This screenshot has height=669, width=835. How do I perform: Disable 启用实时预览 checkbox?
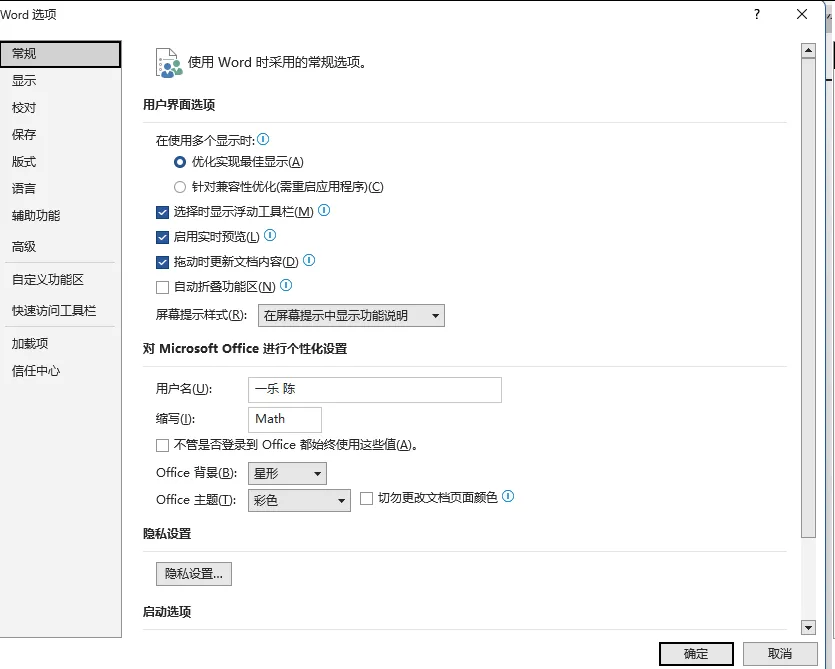click(x=162, y=238)
